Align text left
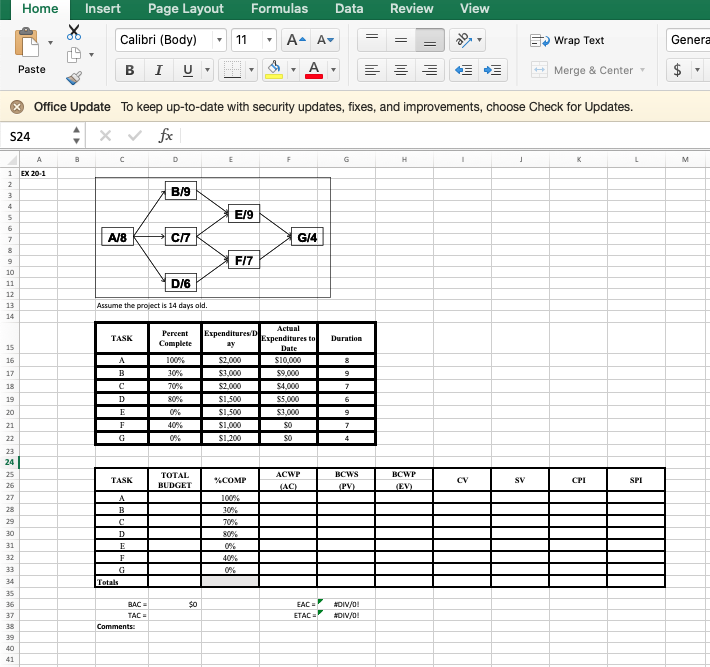The height and width of the screenshot is (667, 710). 372,70
